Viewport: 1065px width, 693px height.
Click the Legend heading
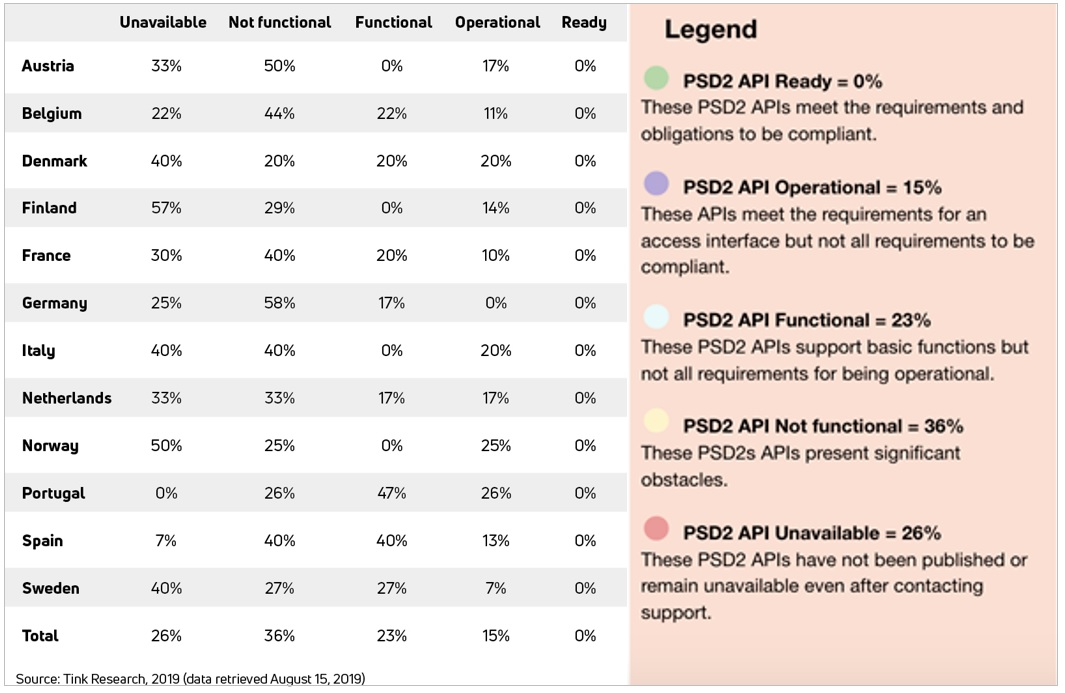coord(710,31)
